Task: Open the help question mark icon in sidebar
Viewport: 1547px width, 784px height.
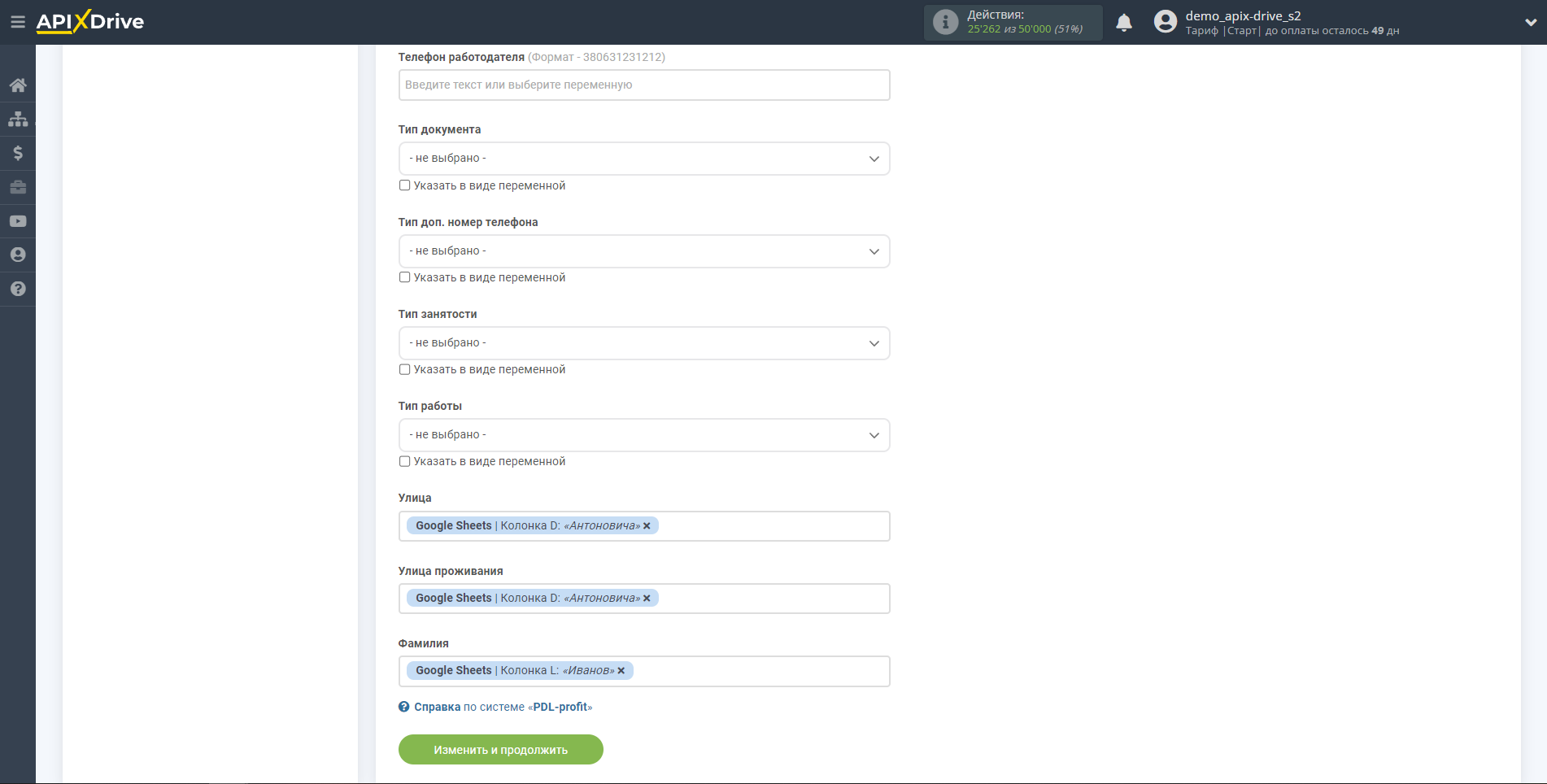Action: point(18,289)
